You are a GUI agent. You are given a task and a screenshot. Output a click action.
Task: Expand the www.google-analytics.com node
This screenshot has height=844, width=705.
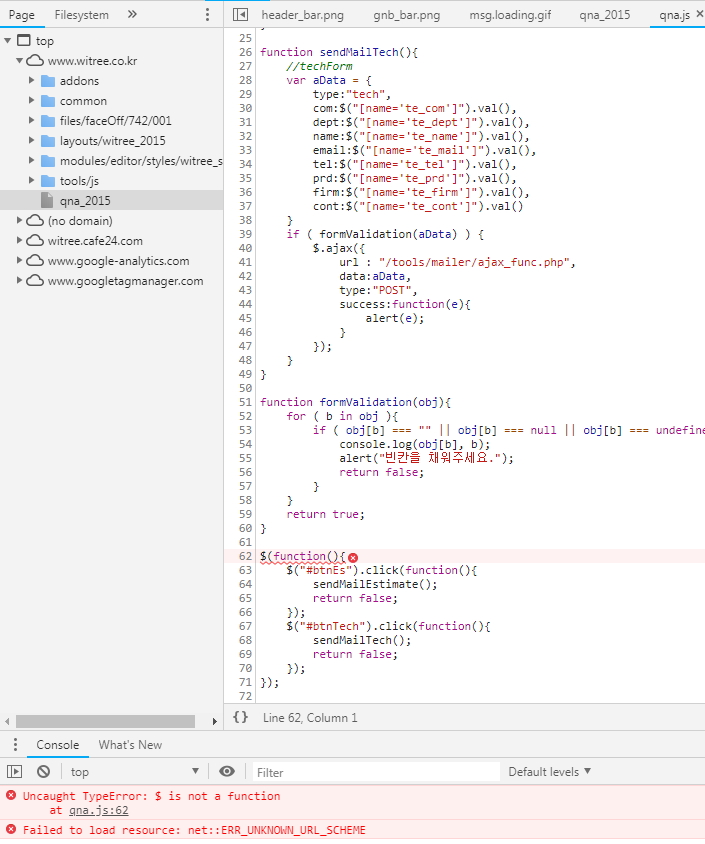click(19, 260)
